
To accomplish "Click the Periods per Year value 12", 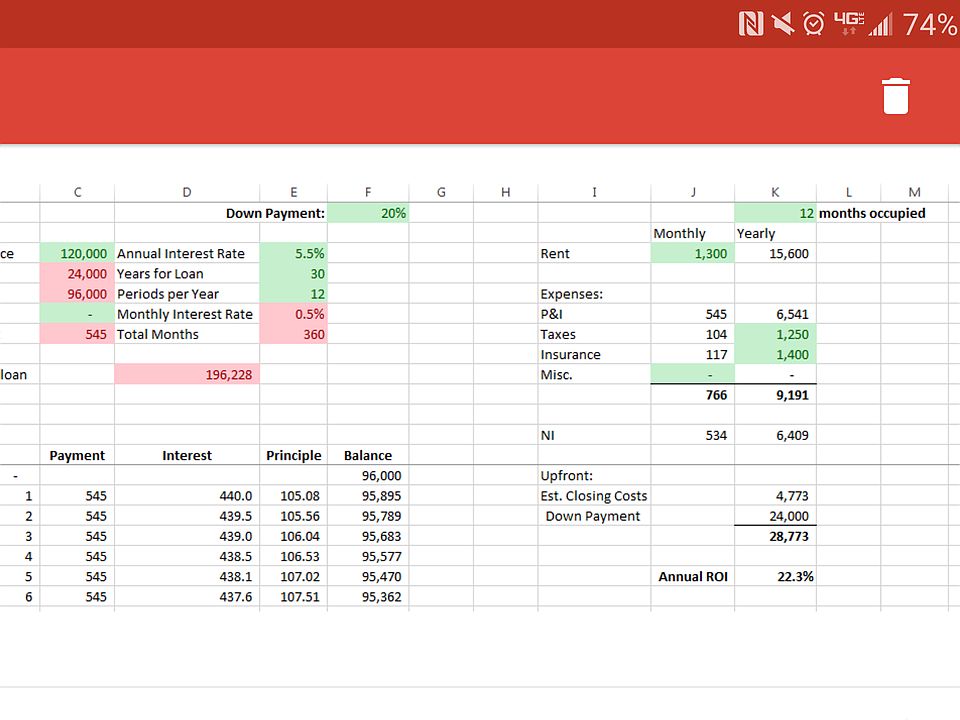I will 294,294.
